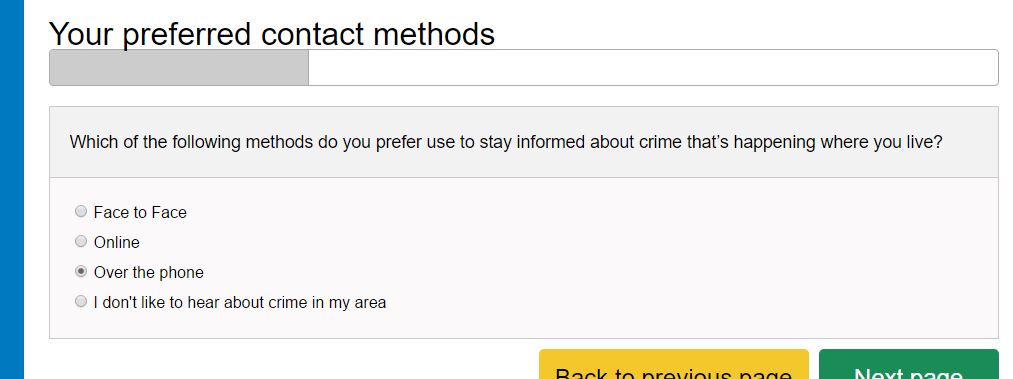Click the "Face to Face" label text
Screen dimensions: 1013x379
tap(140, 212)
